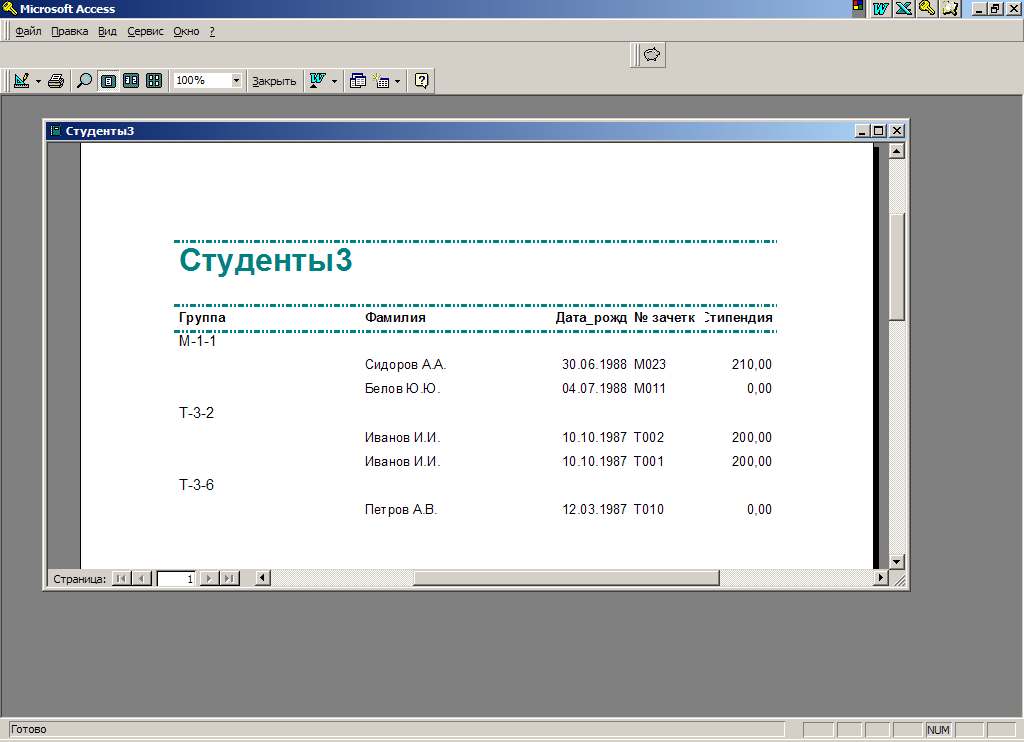The image size is (1024, 742).
Task: Click the Петров А.В. entry
Action: pos(401,509)
